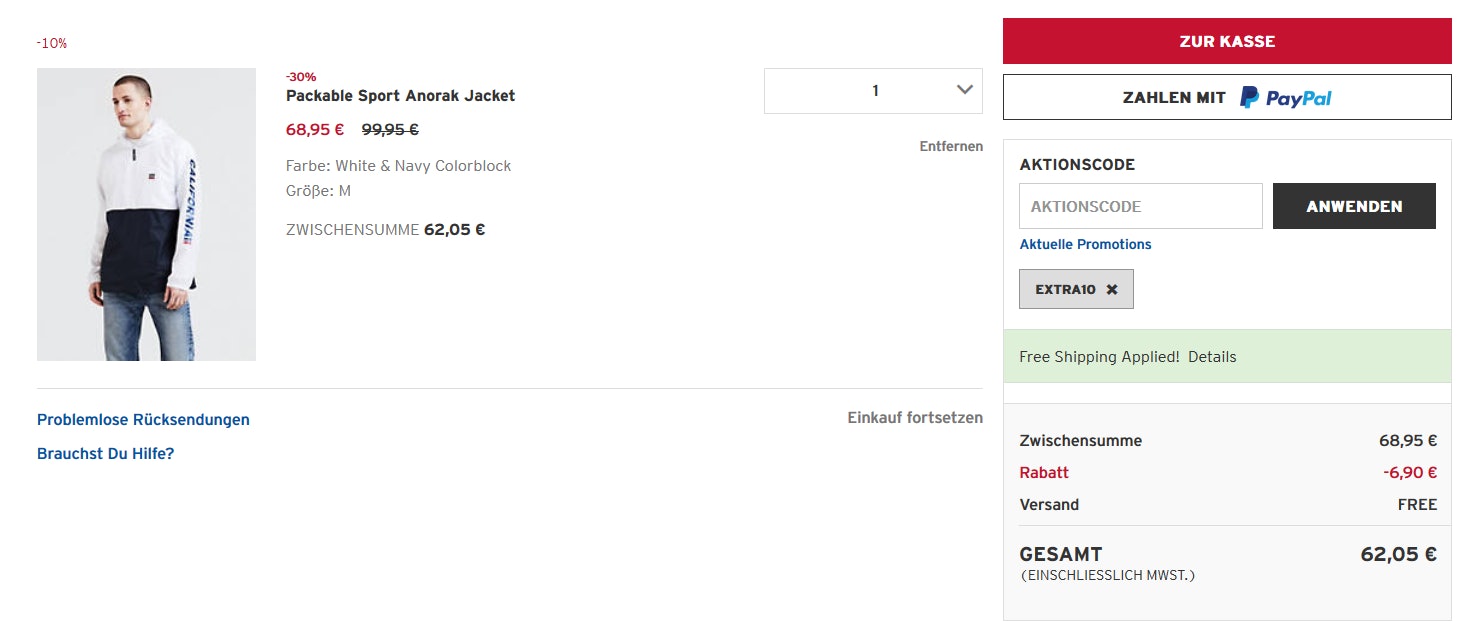Open the Problemlose Rücksendungen link
The image size is (1470, 631).
pos(143,420)
